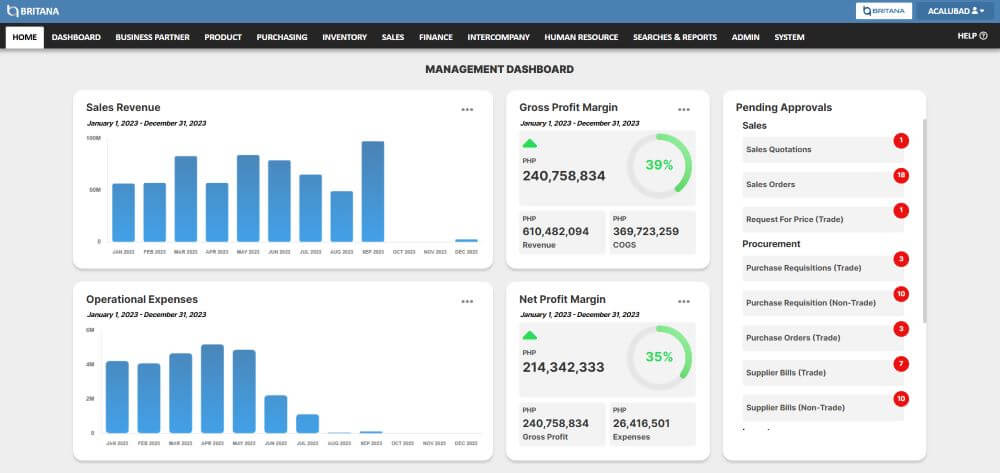Viewport: 1000px width, 473px height.
Task: Open Purchase Requisitions (Trade) approvals
Action: click(x=823, y=268)
